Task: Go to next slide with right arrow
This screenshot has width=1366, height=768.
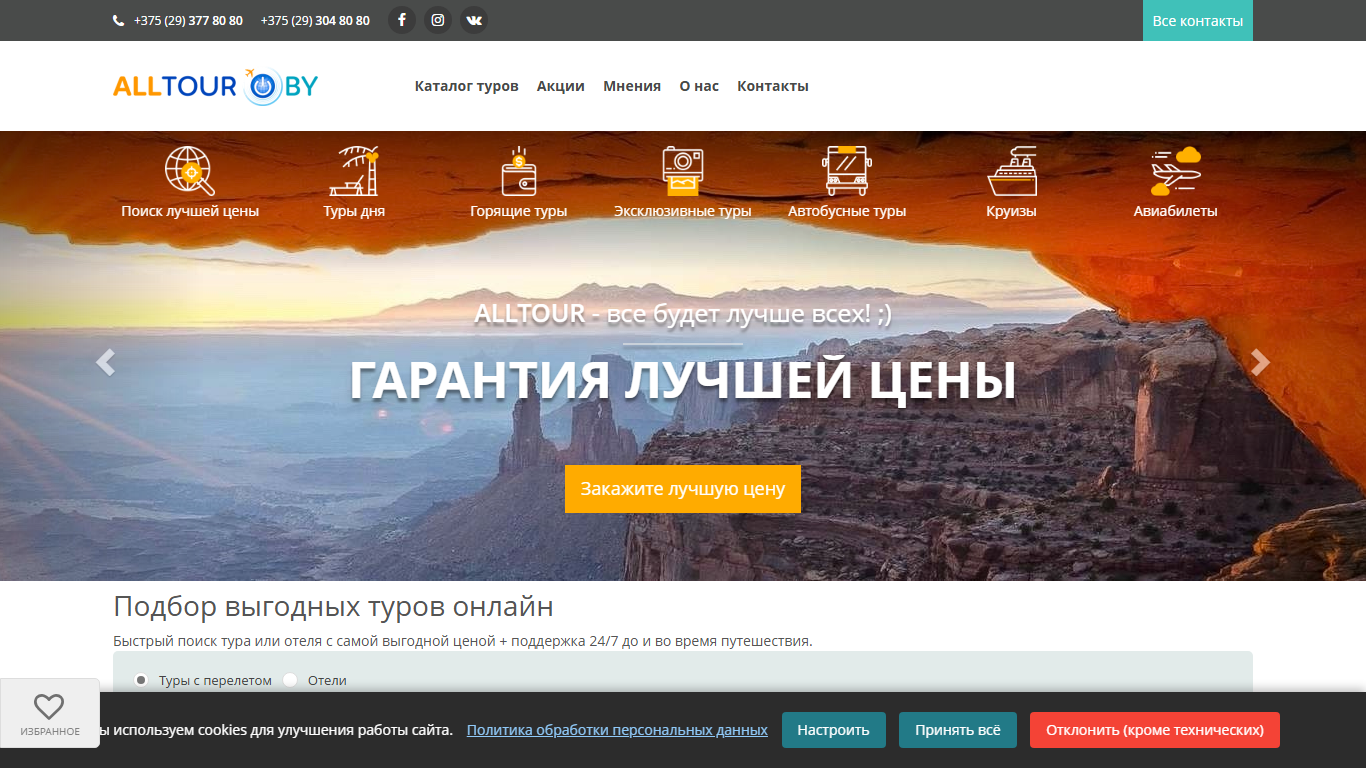Action: pyautogui.click(x=1260, y=362)
